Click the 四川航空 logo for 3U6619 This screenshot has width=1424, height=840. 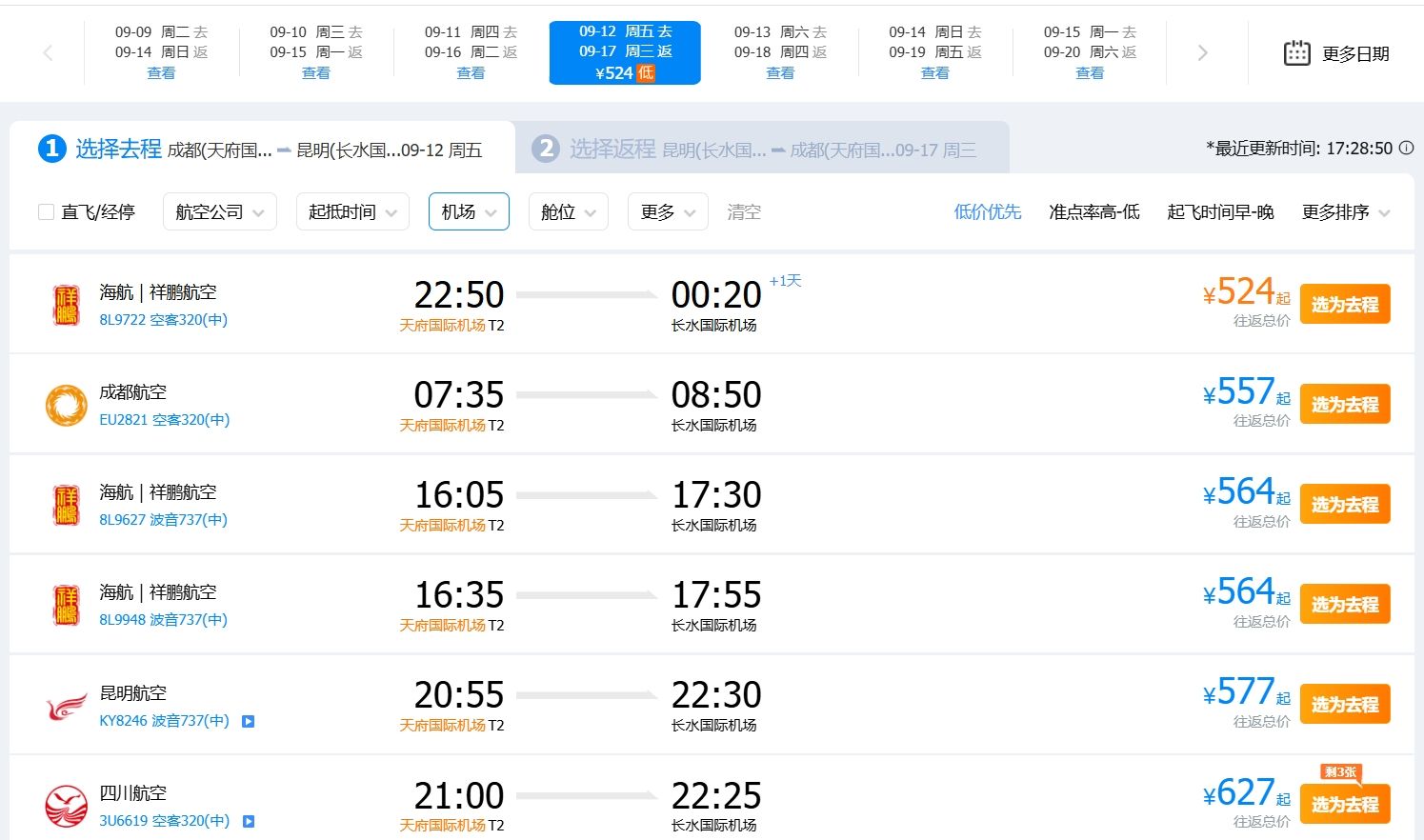coord(66,807)
